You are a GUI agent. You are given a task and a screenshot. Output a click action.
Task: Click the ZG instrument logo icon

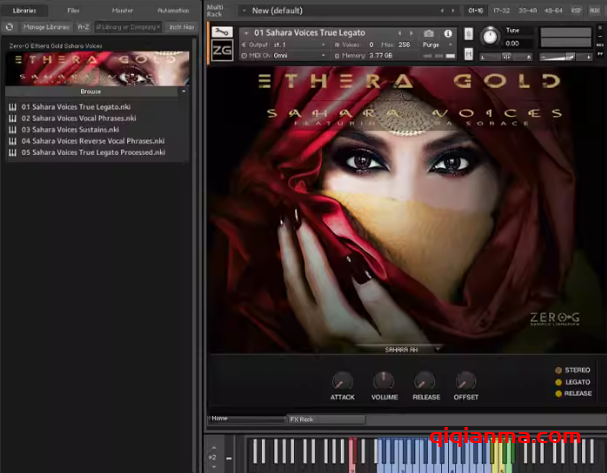tap(222, 52)
